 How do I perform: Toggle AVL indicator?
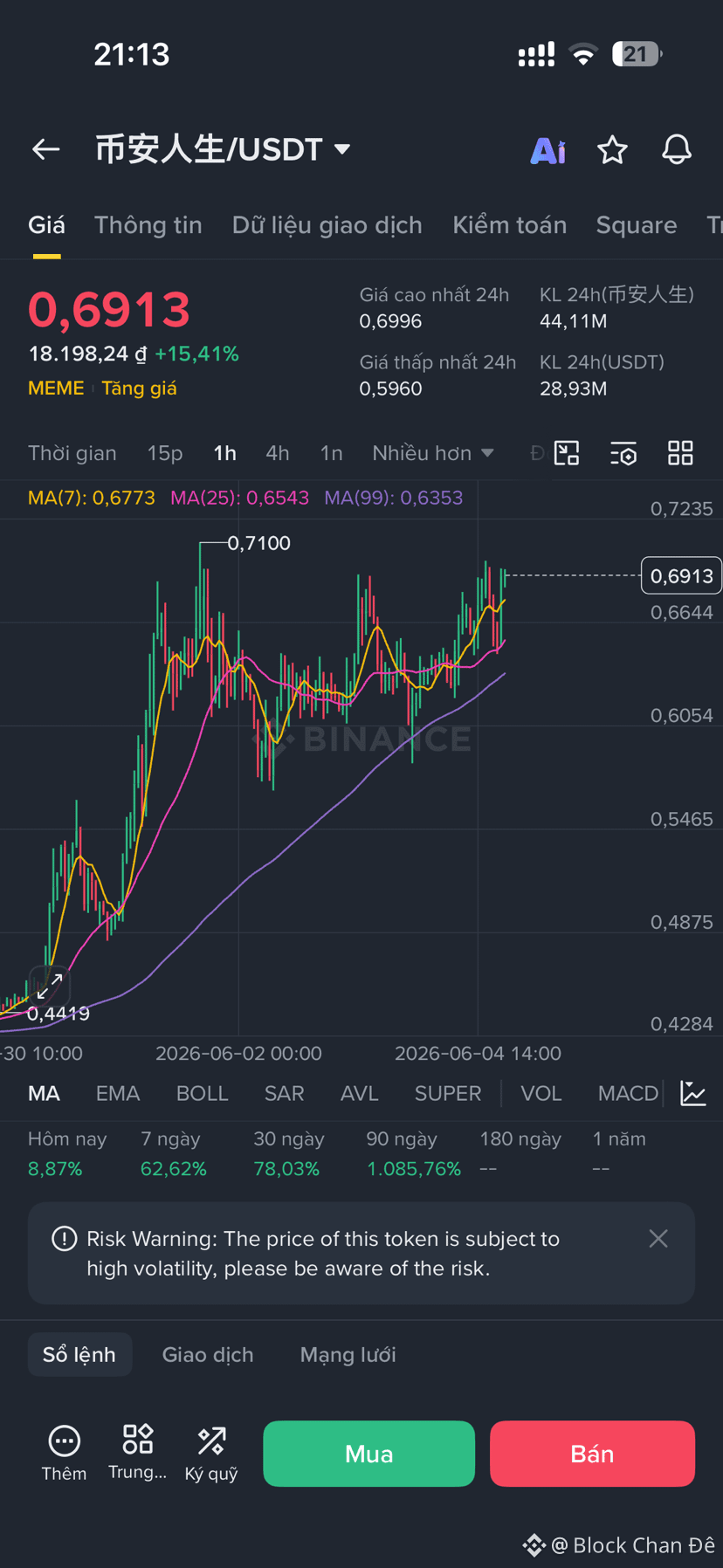tap(360, 1093)
